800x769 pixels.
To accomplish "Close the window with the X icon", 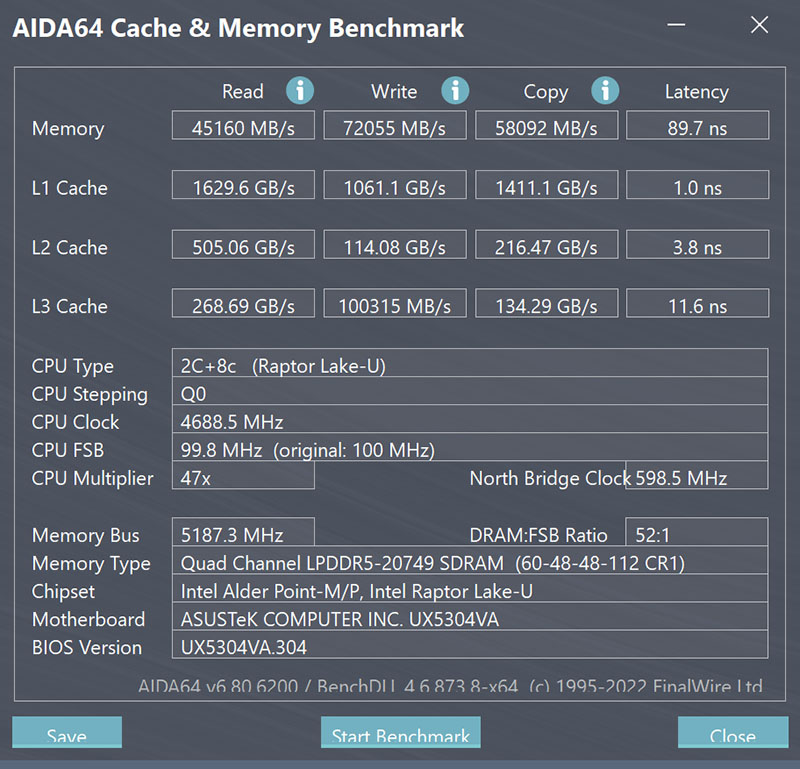I will [759, 25].
